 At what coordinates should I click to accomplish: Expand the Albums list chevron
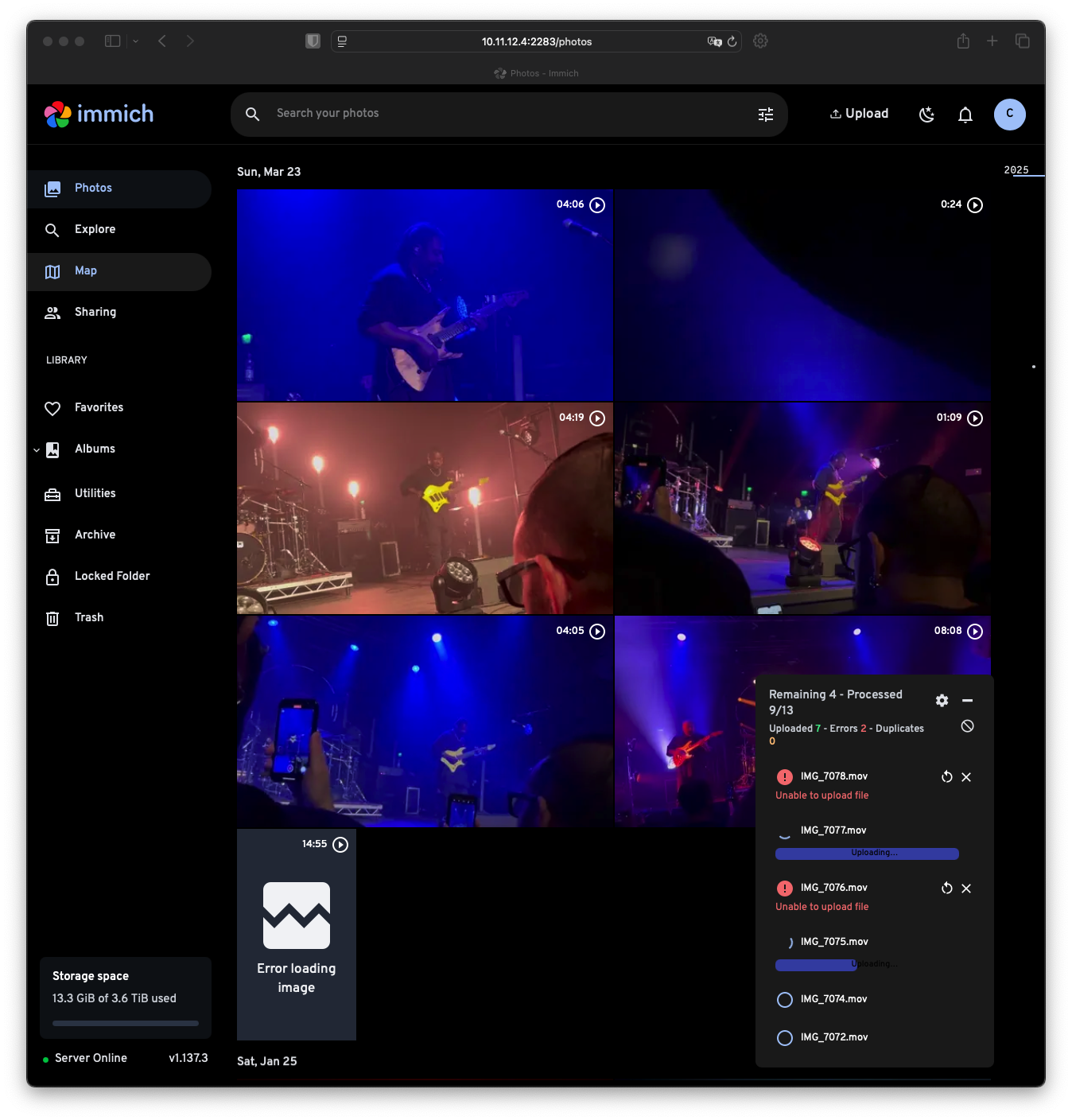tap(37, 450)
